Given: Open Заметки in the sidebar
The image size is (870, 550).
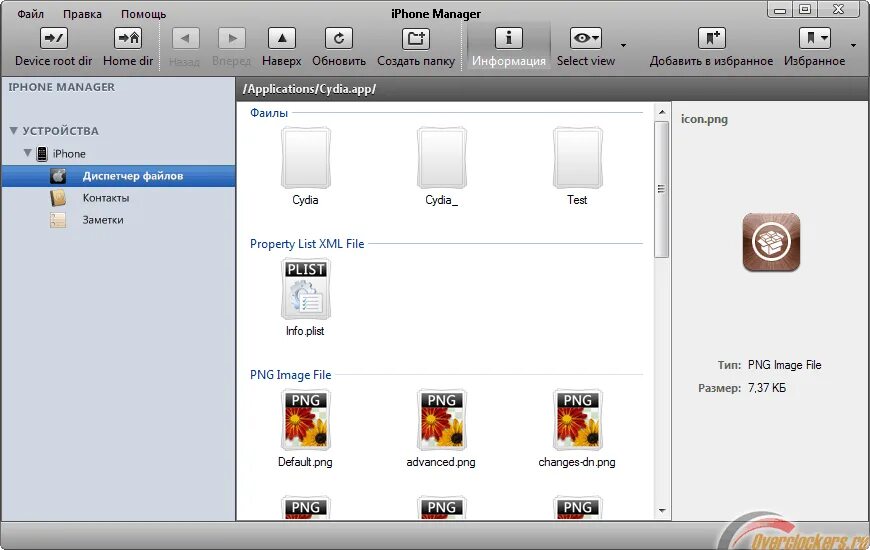Looking at the screenshot, I should click(103, 220).
